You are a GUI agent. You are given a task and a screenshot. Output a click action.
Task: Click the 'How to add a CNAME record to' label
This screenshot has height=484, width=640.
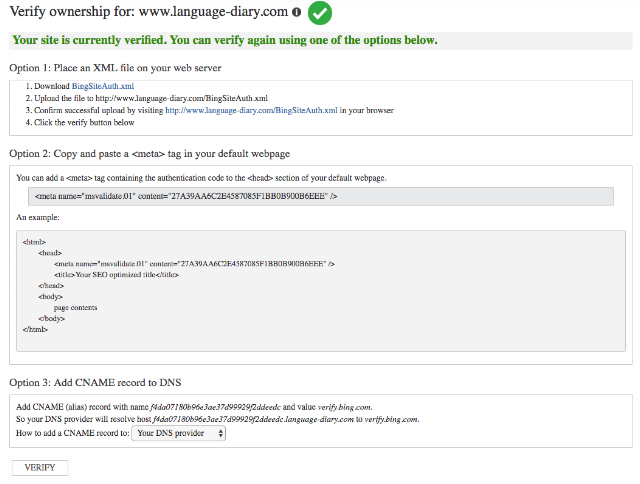73,433
